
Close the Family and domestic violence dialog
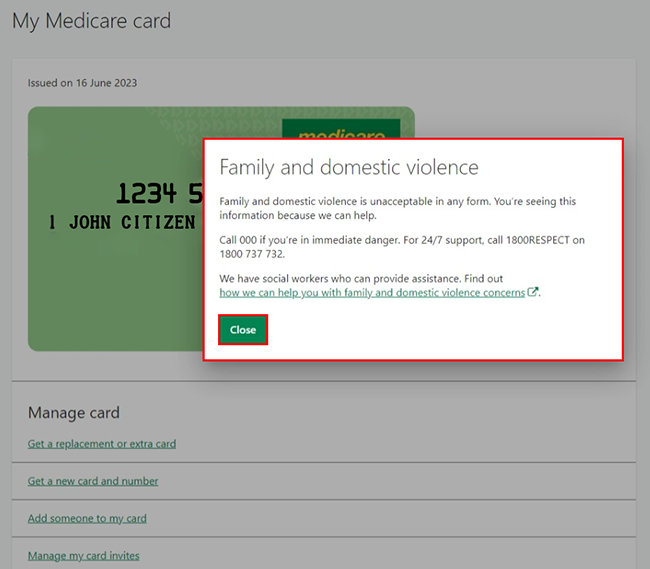click(x=243, y=330)
